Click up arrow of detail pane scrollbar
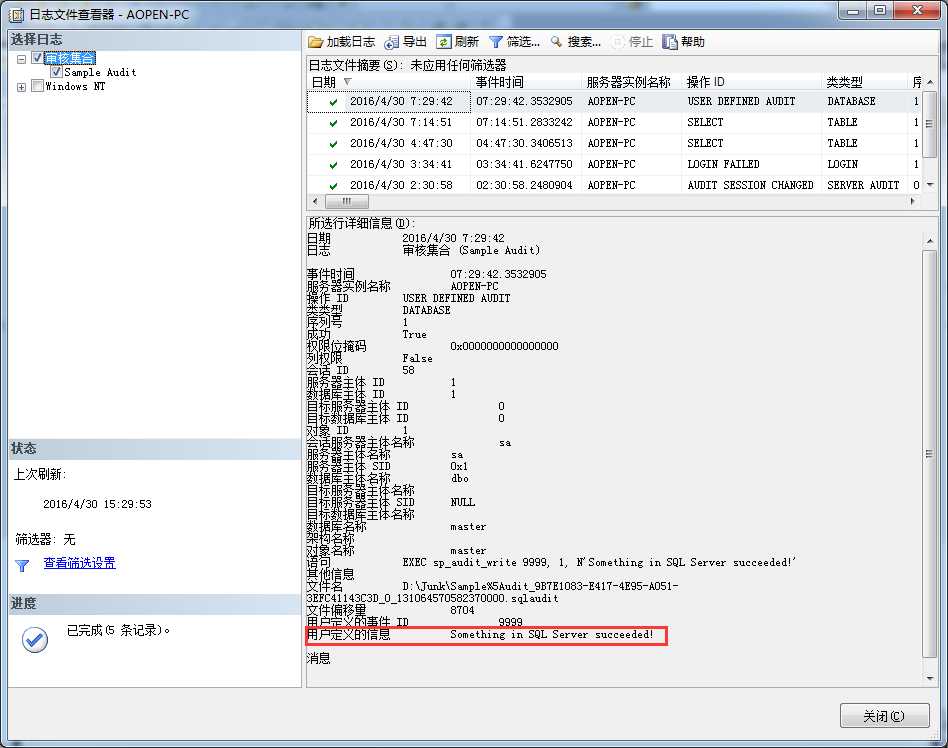The height and width of the screenshot is (748, 948). 929,241
